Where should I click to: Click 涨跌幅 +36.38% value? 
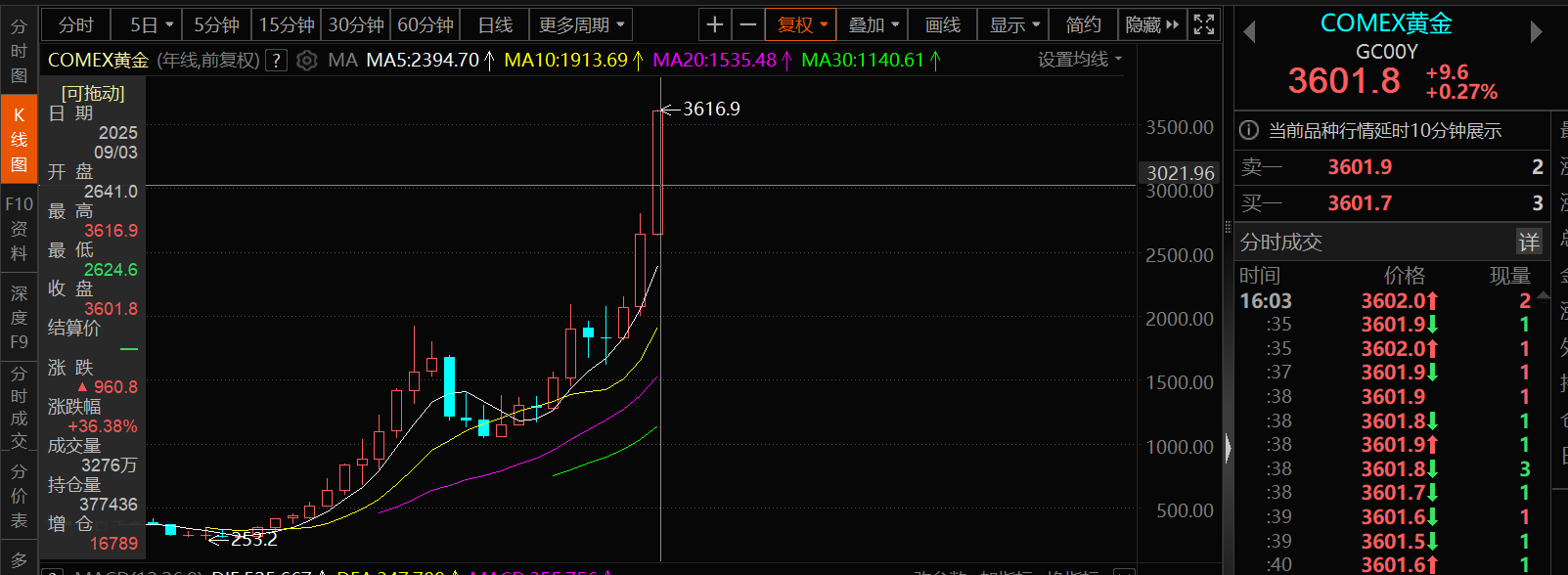tap(103, 426)
